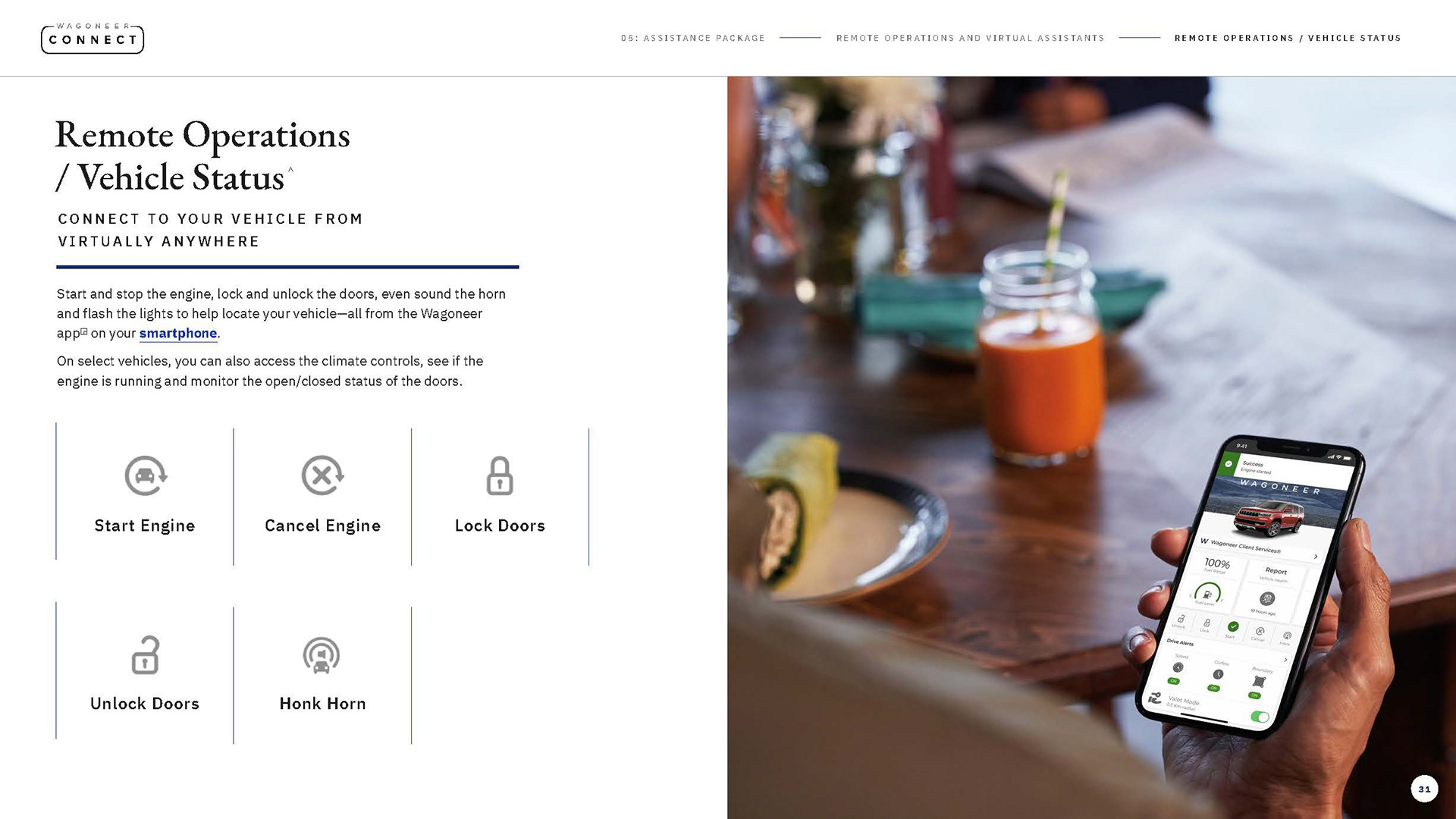Click the Start Engine icon
This screenshot has width=1456, height=819.
point(146,475)
